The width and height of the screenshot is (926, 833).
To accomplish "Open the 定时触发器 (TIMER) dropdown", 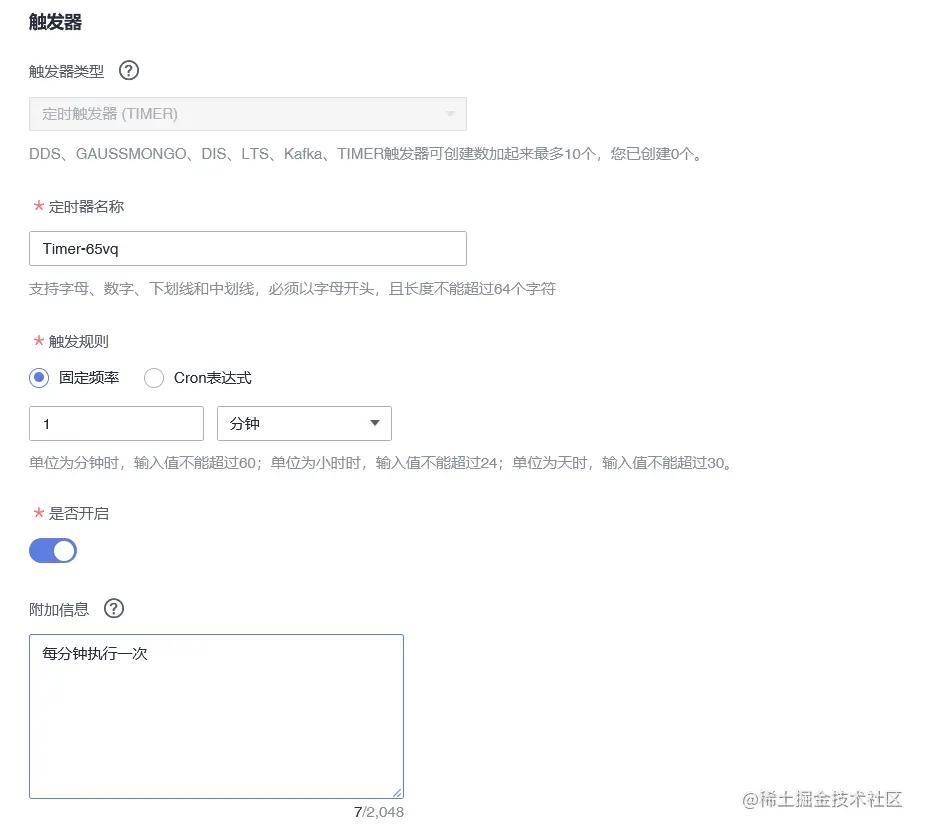I will point(248,113).
